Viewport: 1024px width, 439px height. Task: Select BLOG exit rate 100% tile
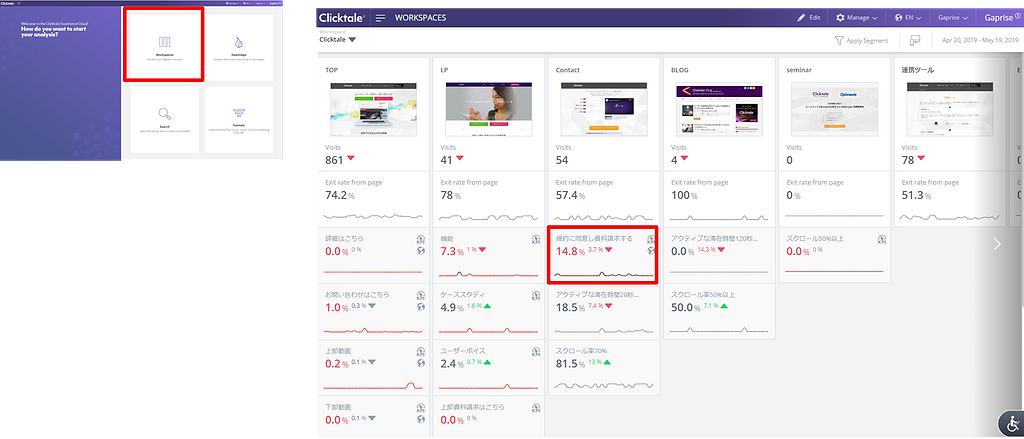tap(719, 199)
